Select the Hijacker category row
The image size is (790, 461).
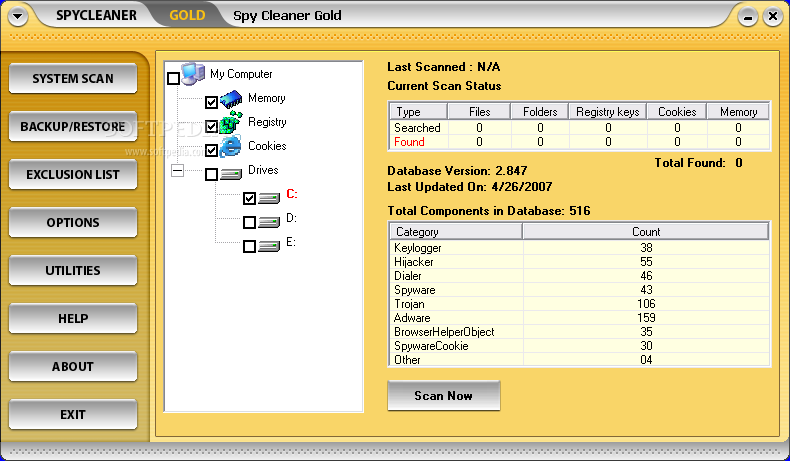point(579,262)
